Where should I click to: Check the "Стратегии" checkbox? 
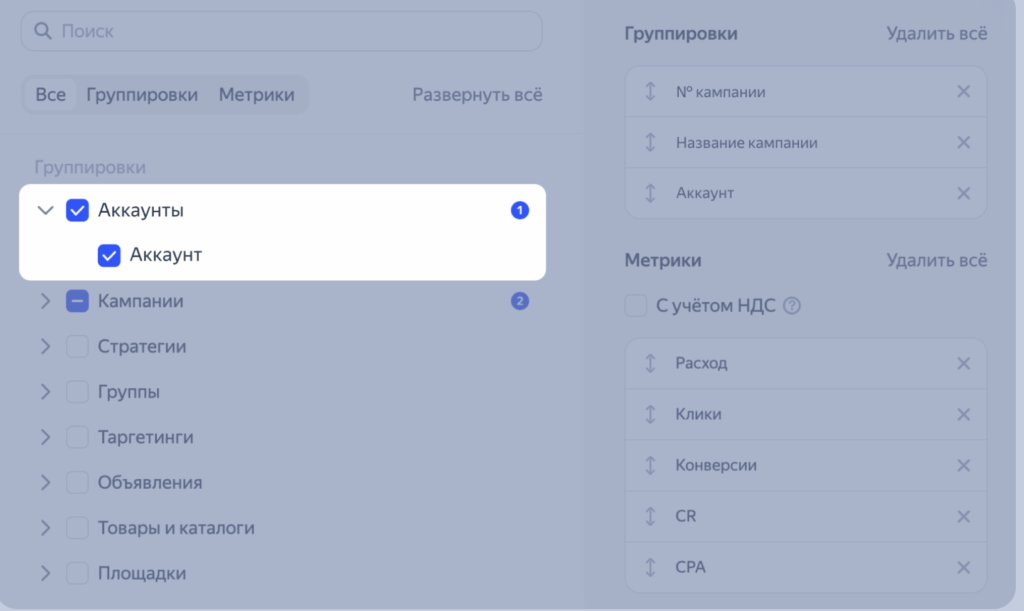(77, 346)
